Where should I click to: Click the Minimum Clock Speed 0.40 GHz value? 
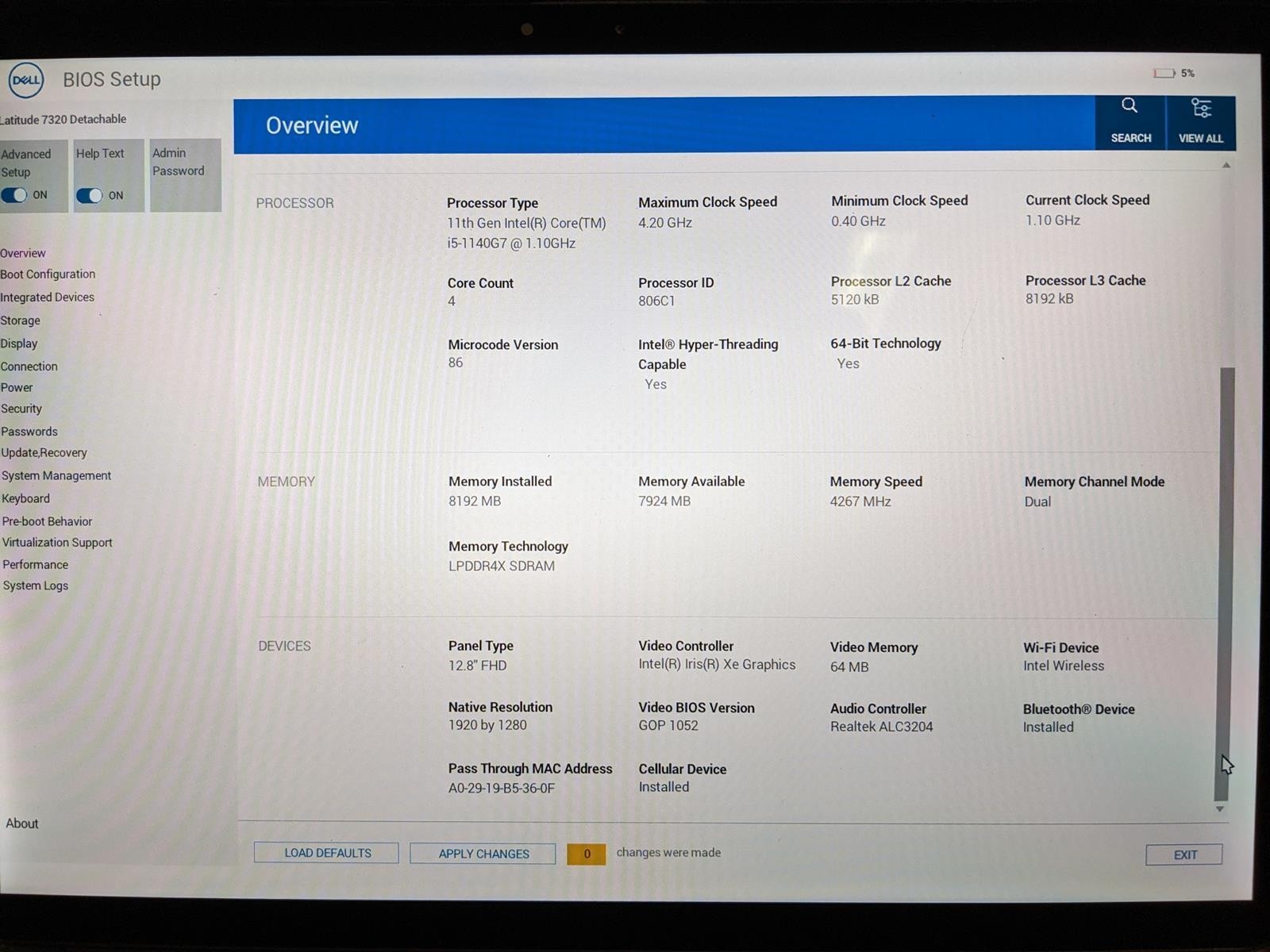pos(858,221)
